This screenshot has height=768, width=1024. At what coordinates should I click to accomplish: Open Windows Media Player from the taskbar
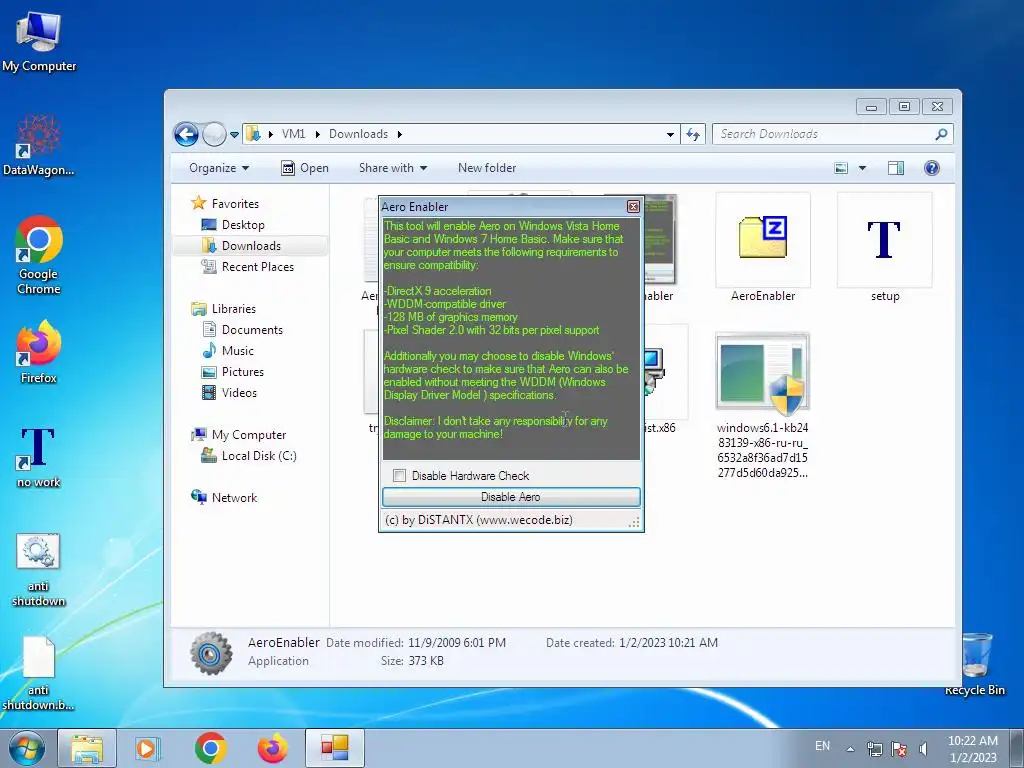point(147,748)
